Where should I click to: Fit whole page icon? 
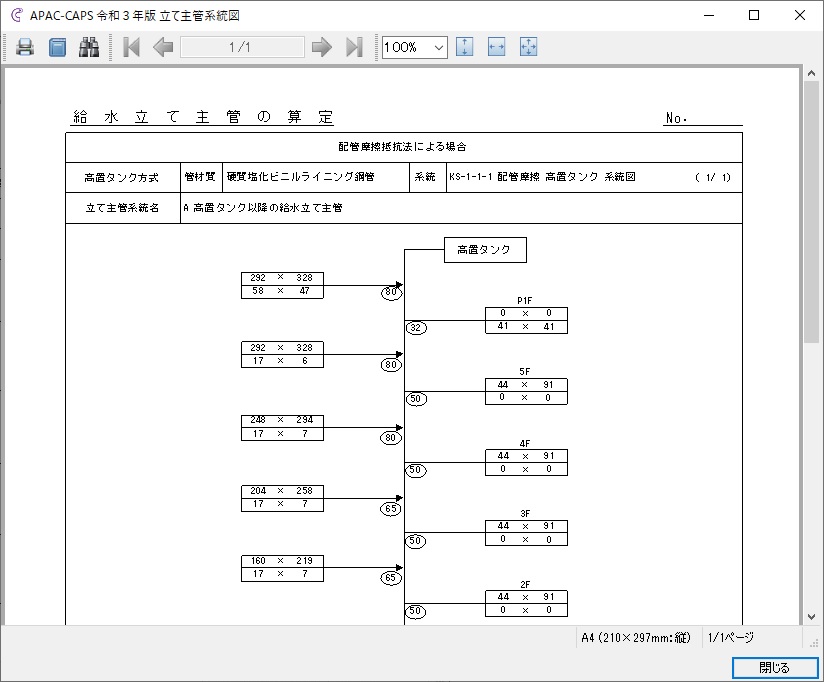[529, 47]
